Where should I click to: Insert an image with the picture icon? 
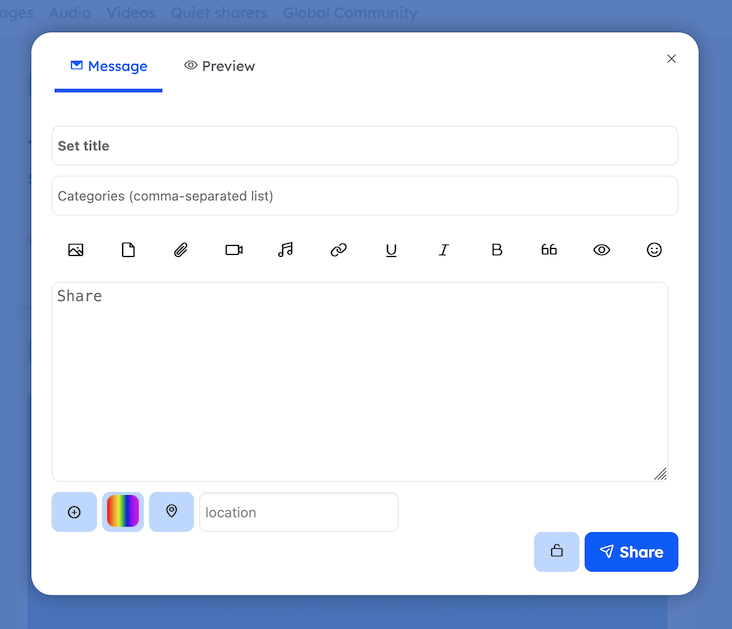[x=76, y=250]
